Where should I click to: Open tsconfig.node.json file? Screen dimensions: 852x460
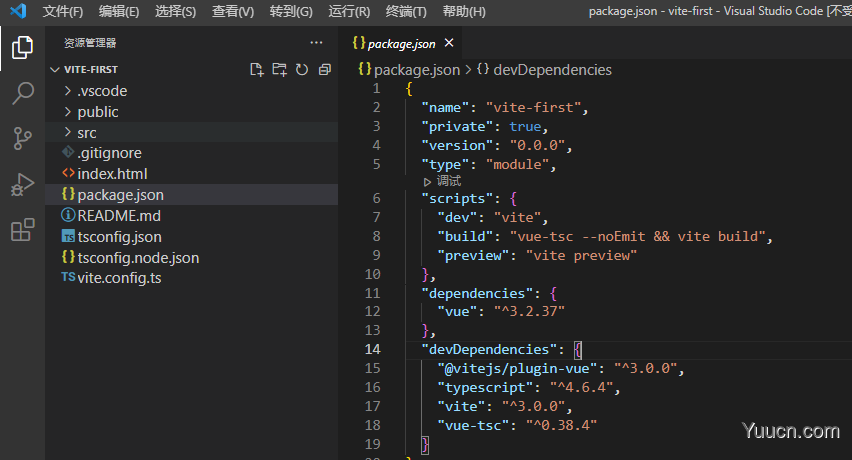pos(191,257)
